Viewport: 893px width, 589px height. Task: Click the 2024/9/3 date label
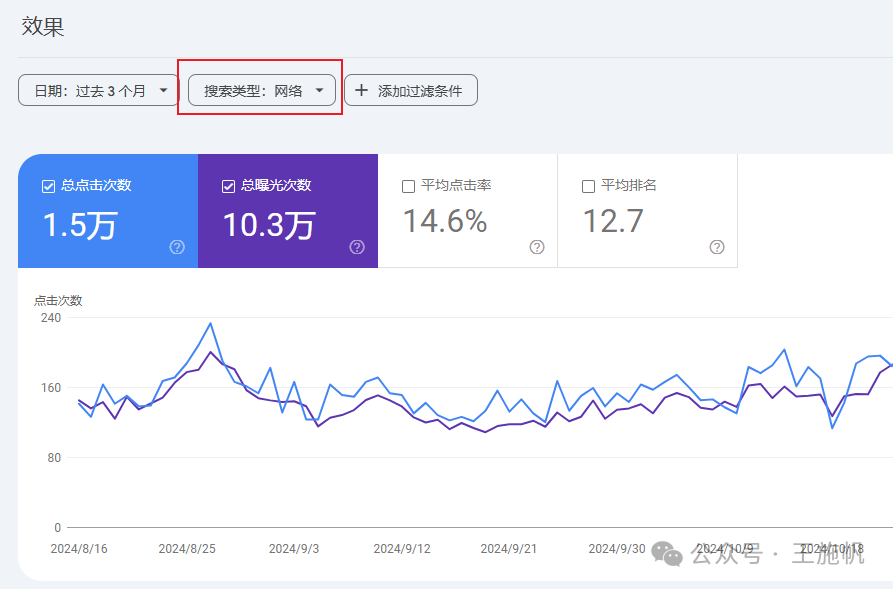(294, 549)
